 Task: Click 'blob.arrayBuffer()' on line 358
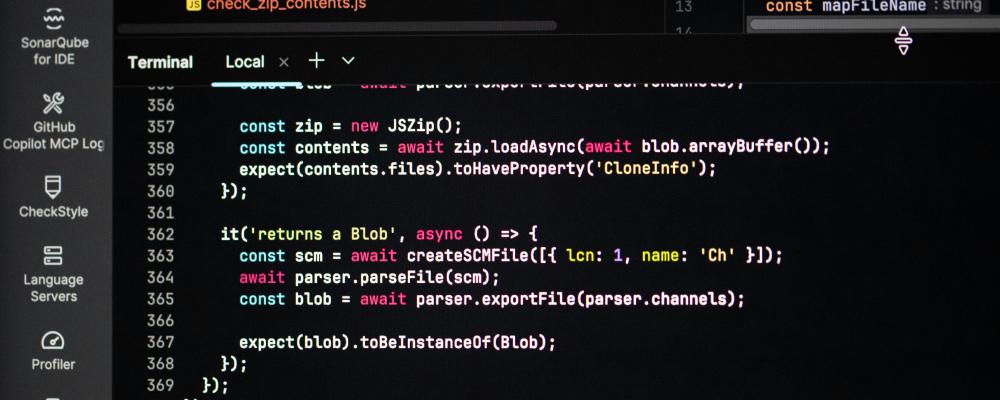coord(725,147)
